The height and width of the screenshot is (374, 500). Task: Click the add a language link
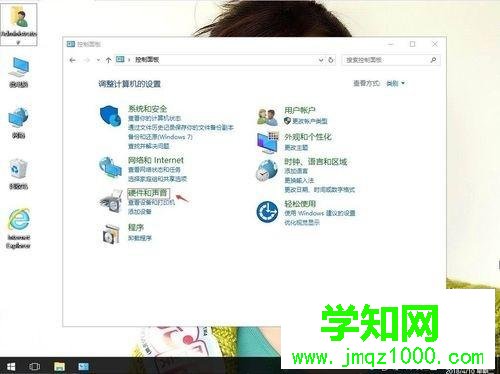(x=296, y=171)
